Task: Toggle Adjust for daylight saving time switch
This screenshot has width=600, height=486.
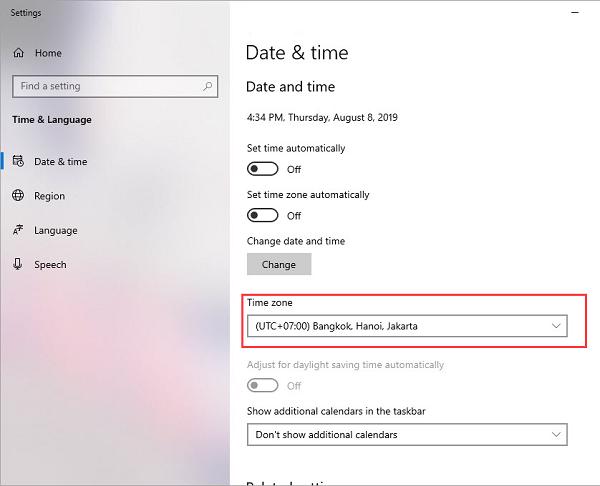Action: (263, 385)
